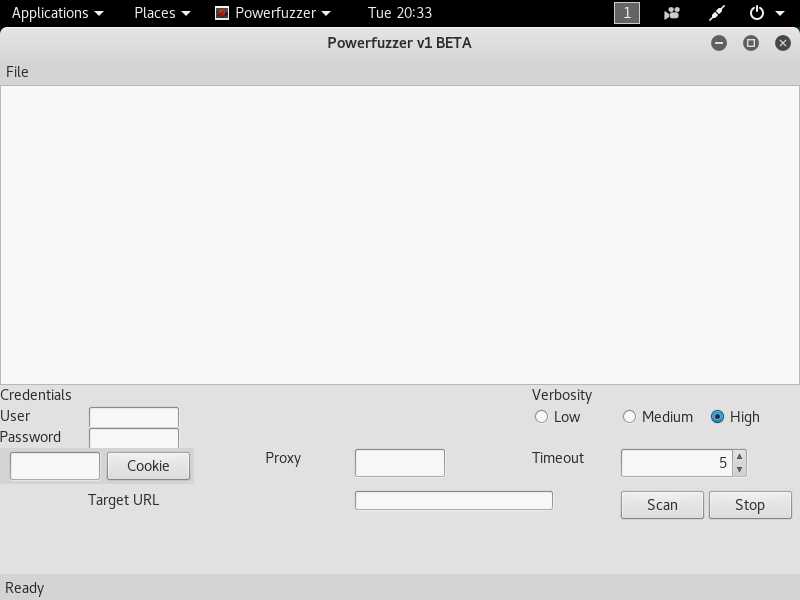Click the video camera recorder tray icon
The height and width of the screenshot is (600, 800).
tap(671, 13)
